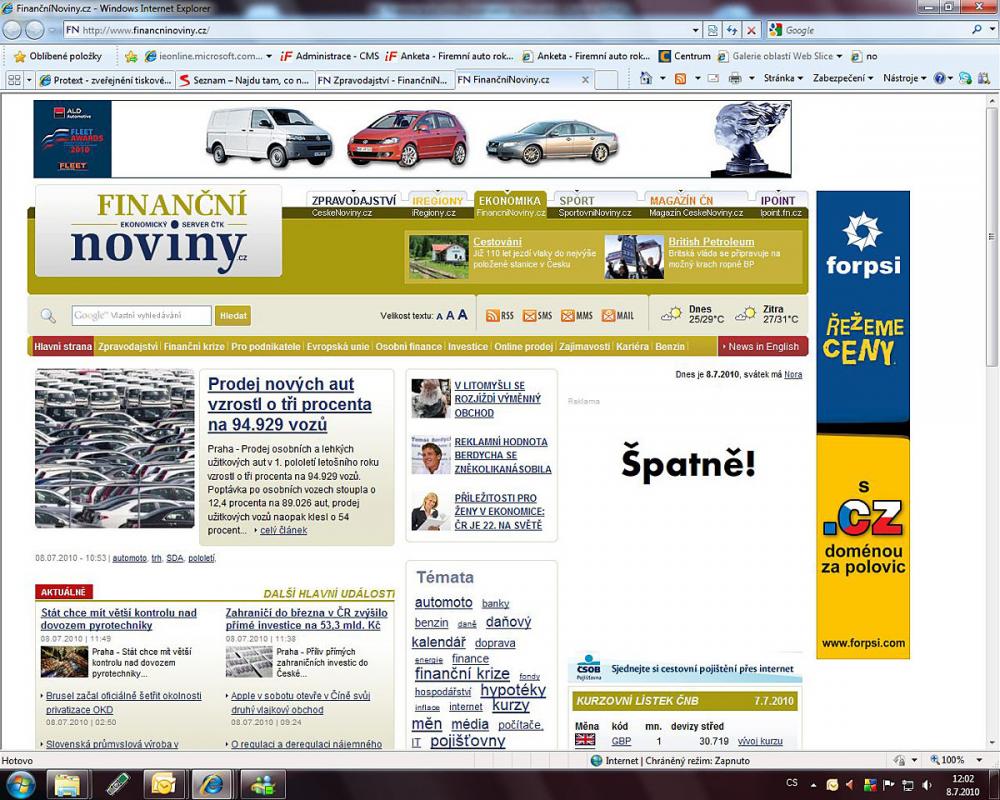Click the GBP currency code link
Image resolution: width=1000 pixels, height=800 pixels.
(x=621, y=741)
